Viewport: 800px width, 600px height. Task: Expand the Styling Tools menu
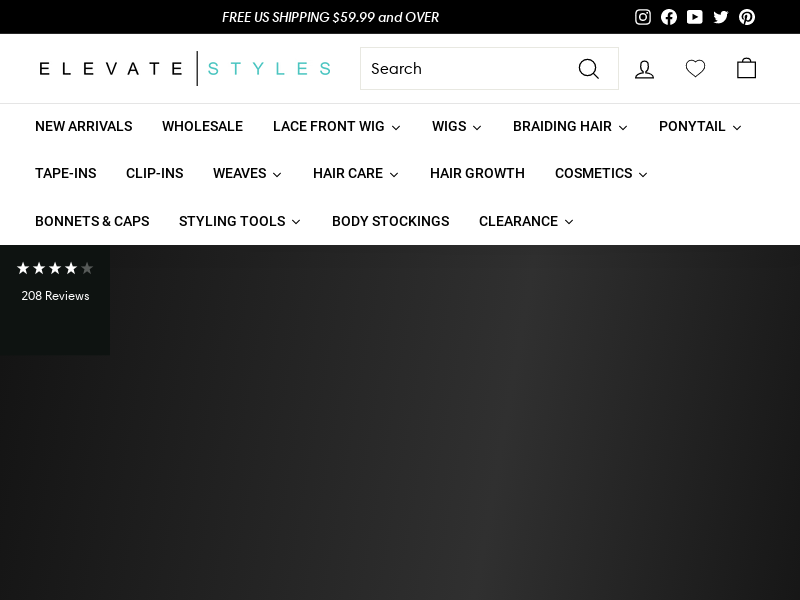coord(240,221)
